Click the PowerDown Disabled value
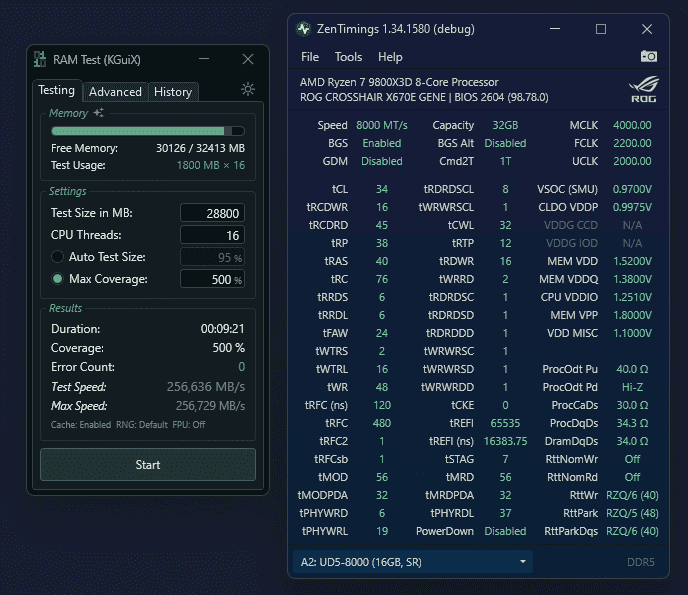This screenshot has width=688, height=595. point(505,531)
